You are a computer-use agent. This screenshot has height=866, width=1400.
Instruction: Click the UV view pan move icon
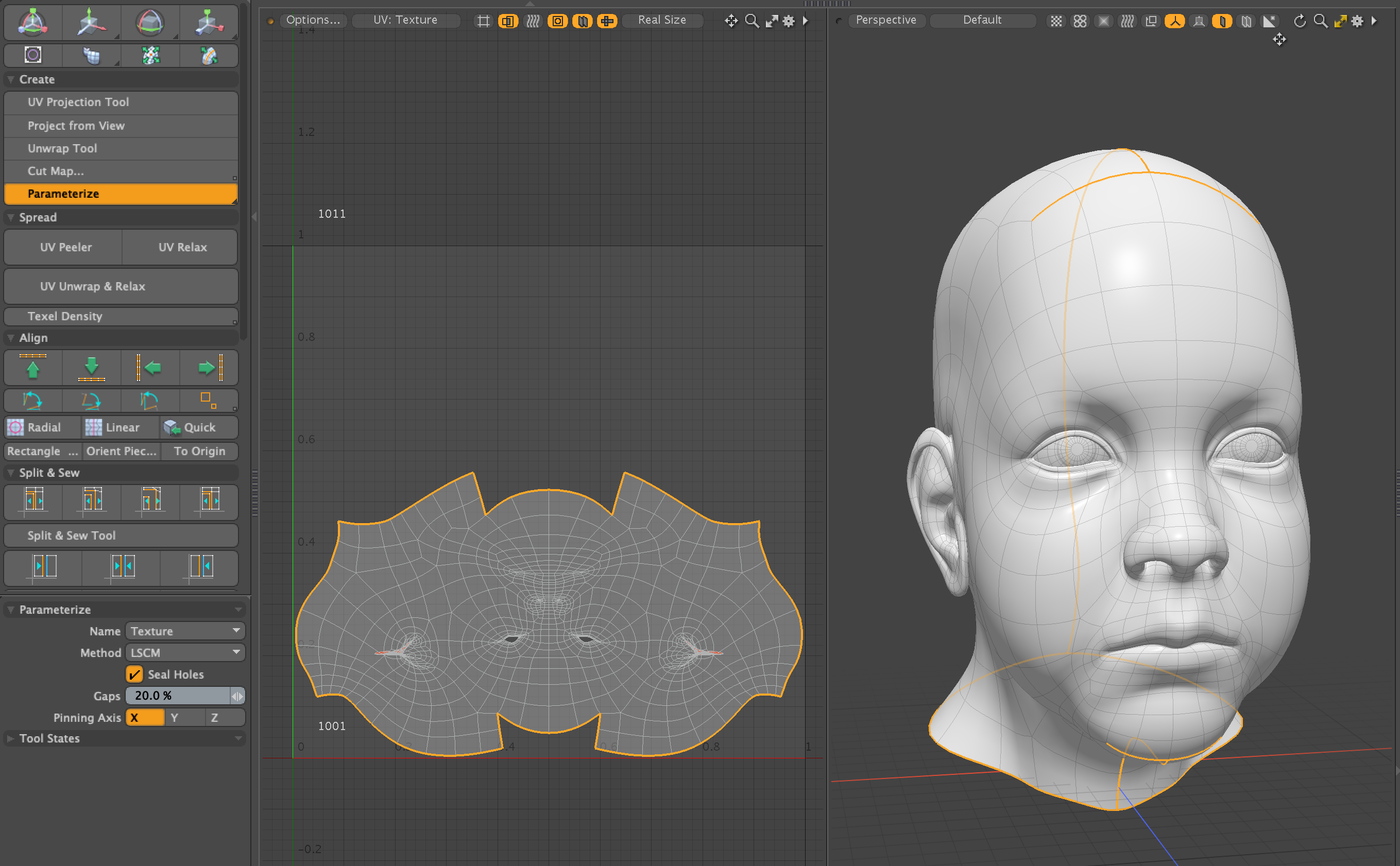tap(731, 21)
